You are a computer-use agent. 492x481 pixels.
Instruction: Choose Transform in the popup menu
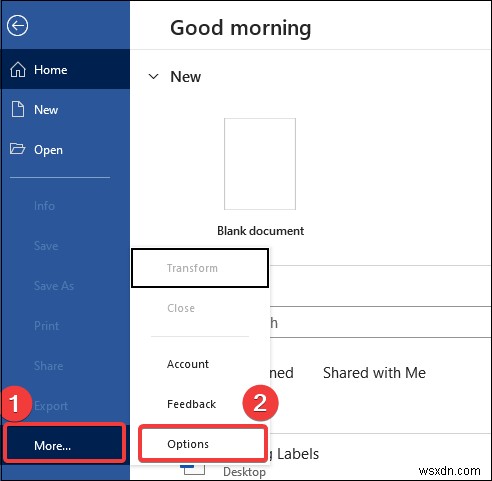(200, 268)
